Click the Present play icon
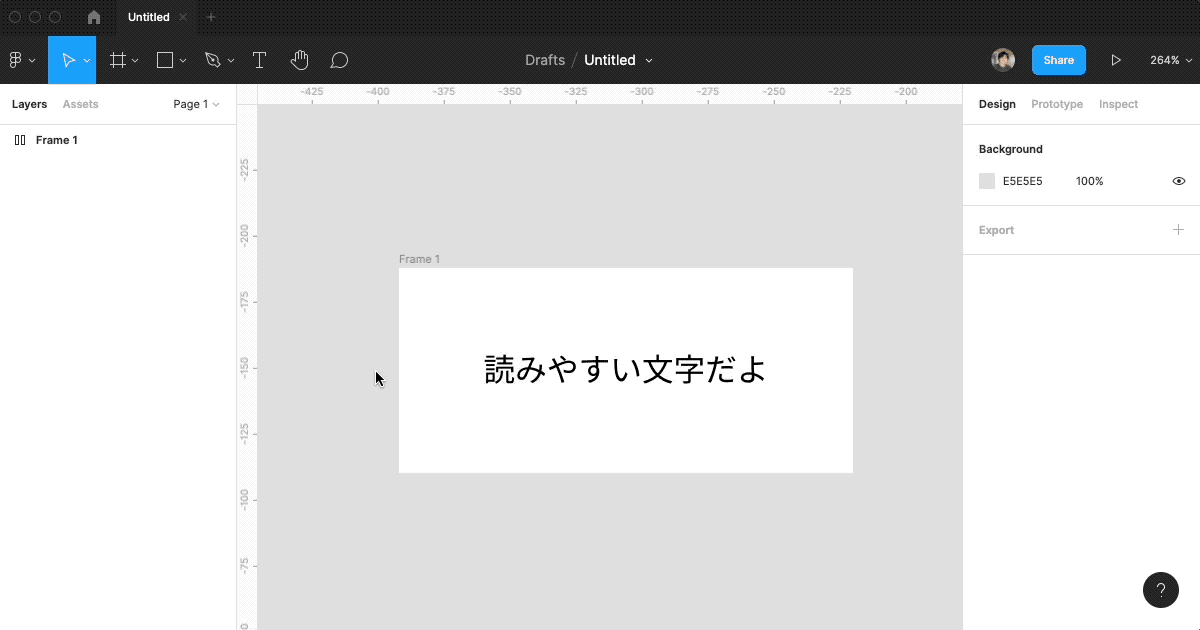Screen dimensions: 1200x630 click(x=1116, y=60)
